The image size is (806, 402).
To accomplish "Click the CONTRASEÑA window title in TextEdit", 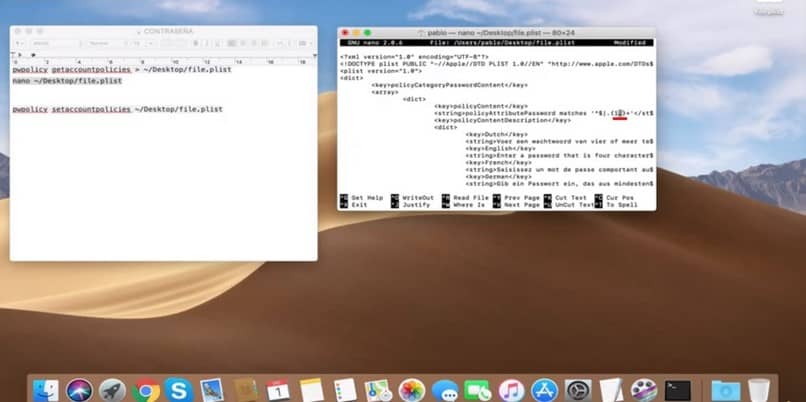I will [x=168, y=31].
